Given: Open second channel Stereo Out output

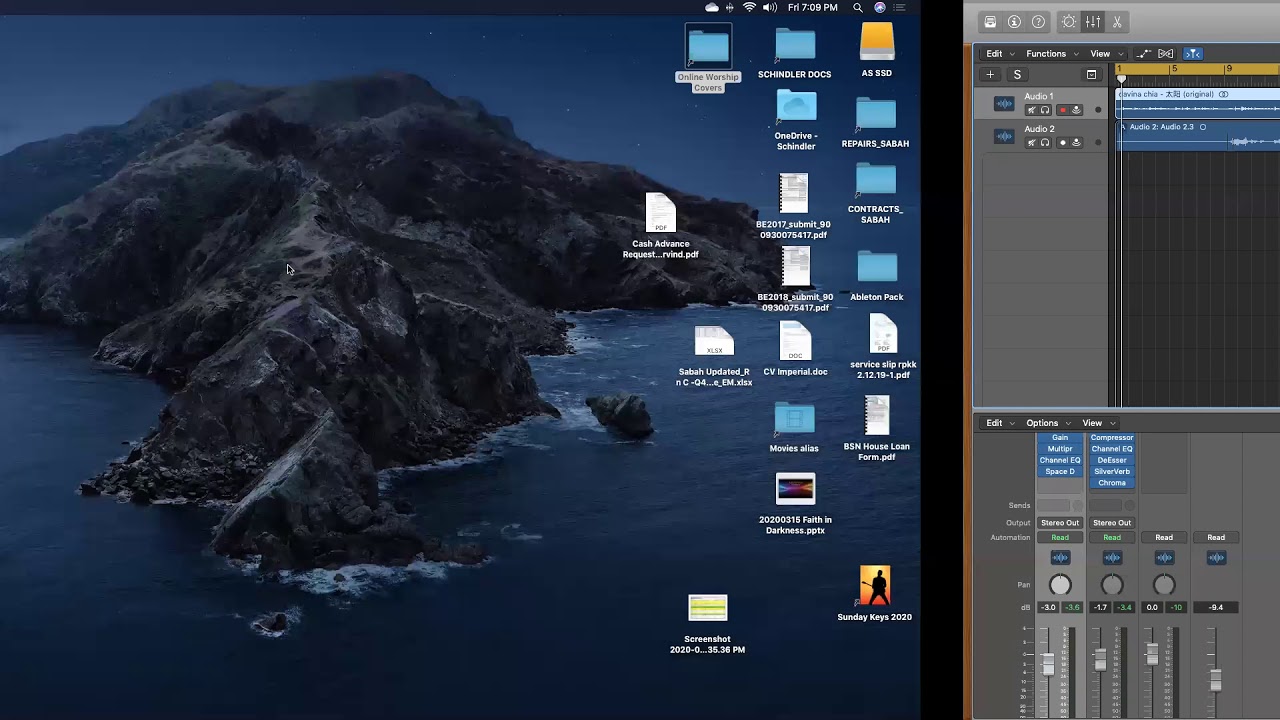Looking at the screenshot, I should [x=1112, y=523].
